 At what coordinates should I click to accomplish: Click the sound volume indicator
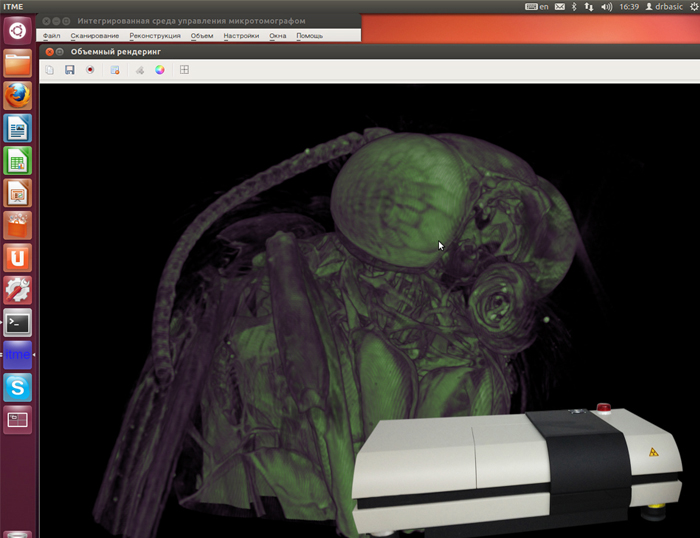[x=606, y=7]
